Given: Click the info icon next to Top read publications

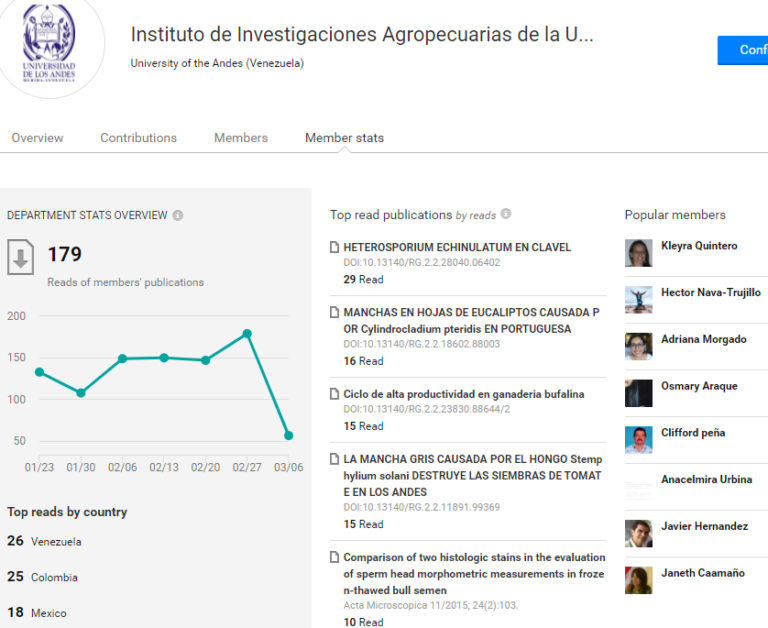Looking at the screenshot, I should [506, 214].
